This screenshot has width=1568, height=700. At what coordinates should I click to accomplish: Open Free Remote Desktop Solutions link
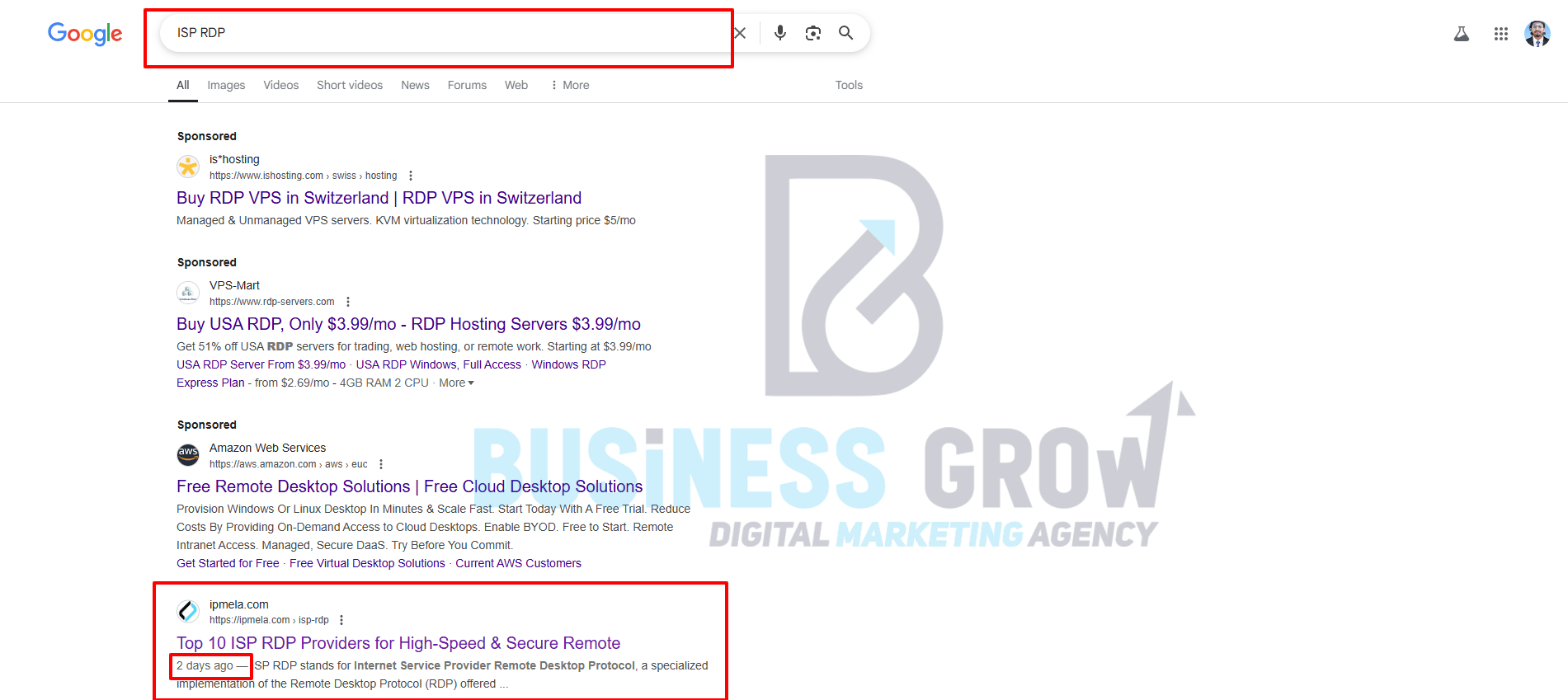coord(409,486)
